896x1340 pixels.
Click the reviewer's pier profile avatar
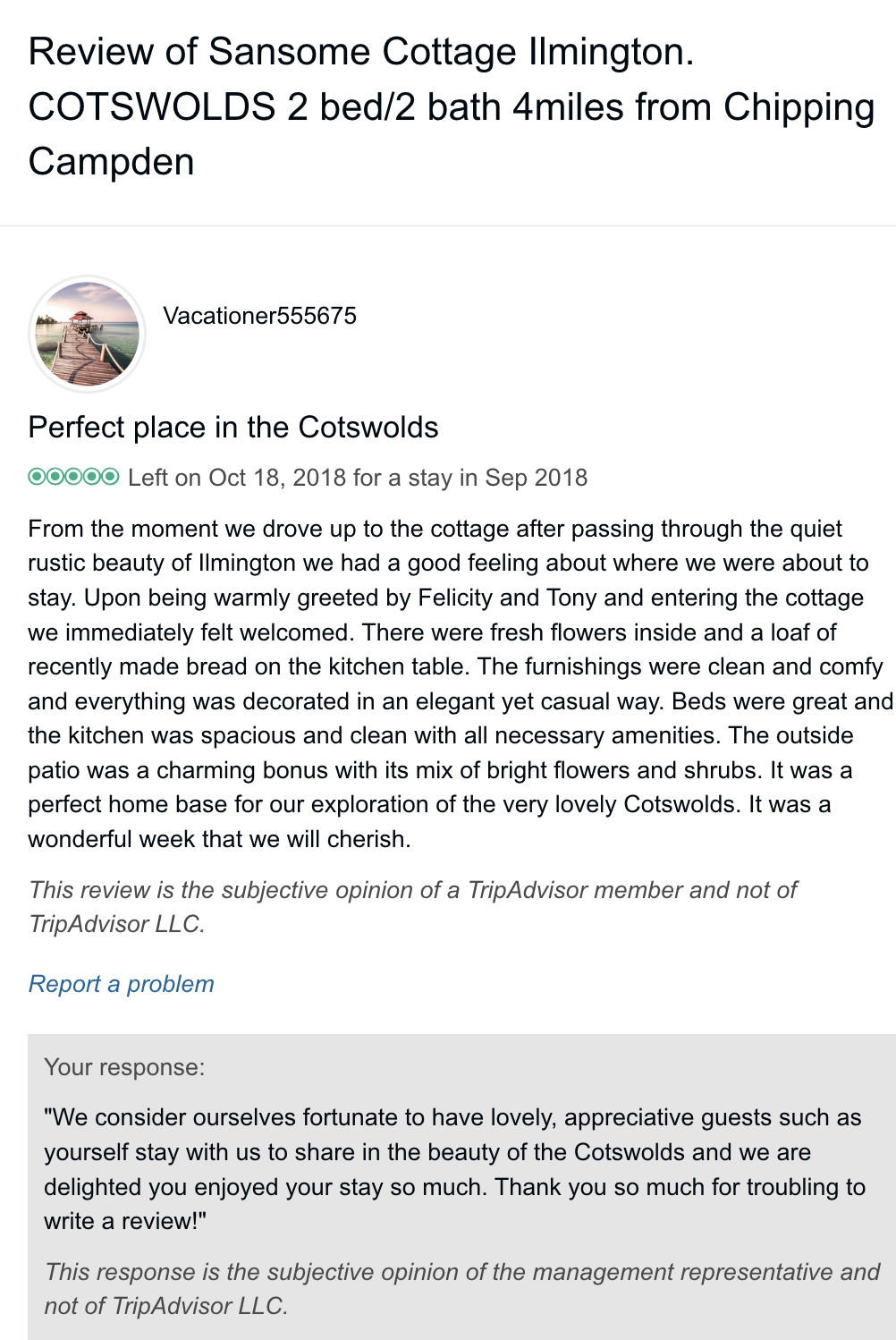(x=87, y=334)
